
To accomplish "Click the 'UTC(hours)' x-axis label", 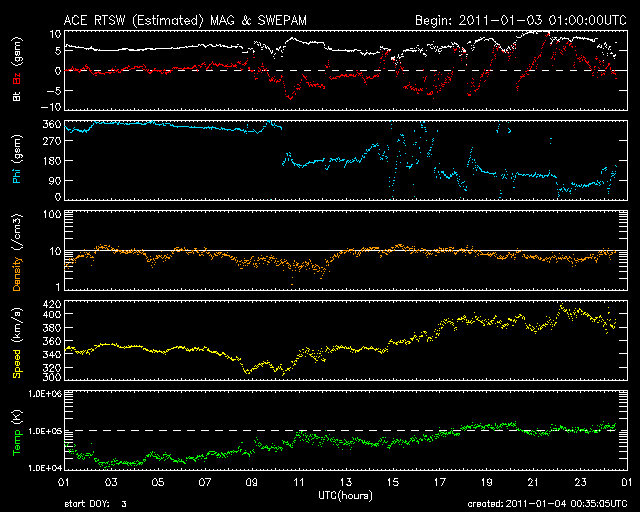I will [x=345, y=496].
